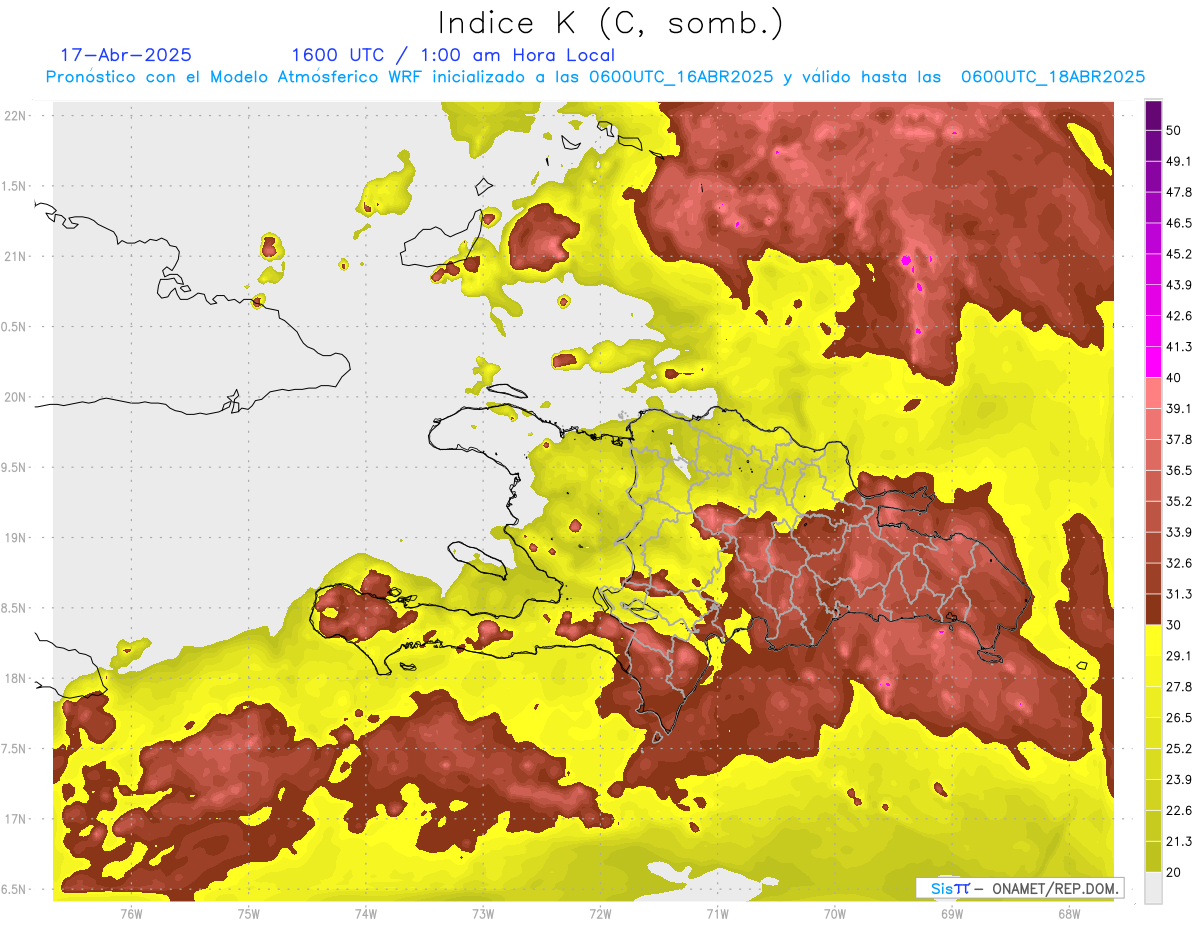This screenshot has width=1200, height=927.
Task: Click the '71W' longitude label
Action: (x=717, y=913)
